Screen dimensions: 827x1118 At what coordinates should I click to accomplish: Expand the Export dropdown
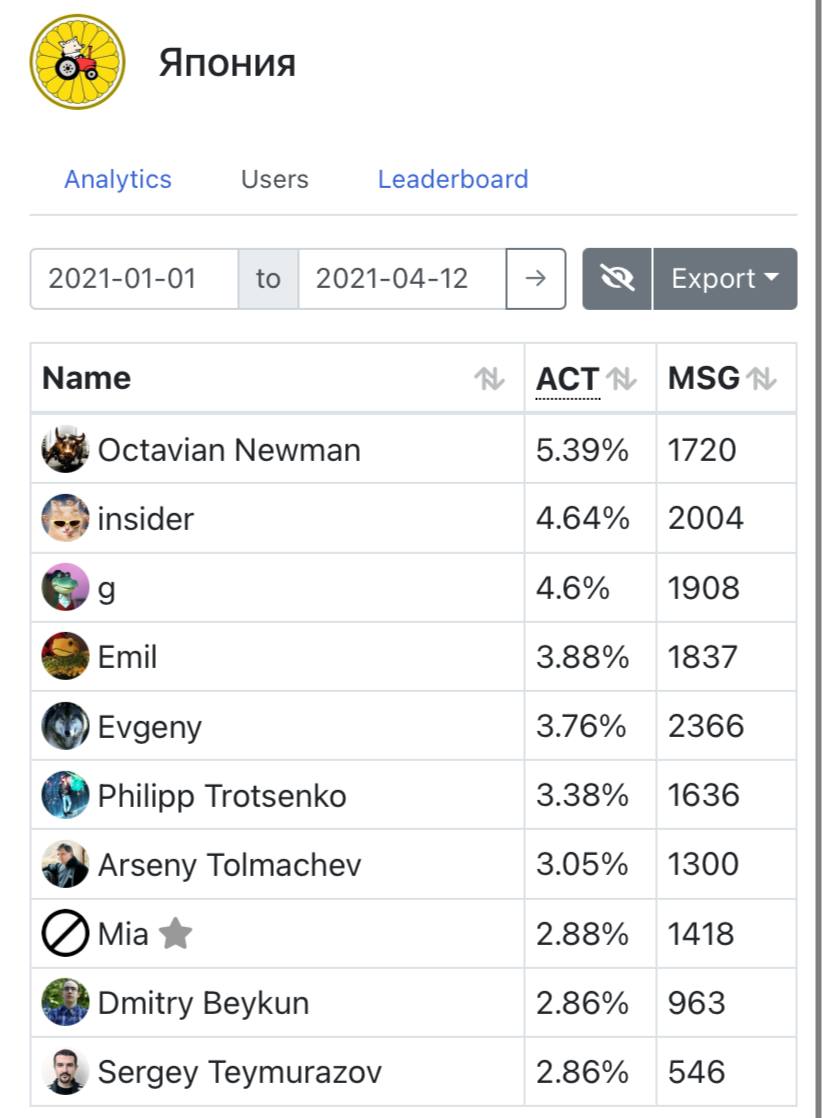[725, 278]
